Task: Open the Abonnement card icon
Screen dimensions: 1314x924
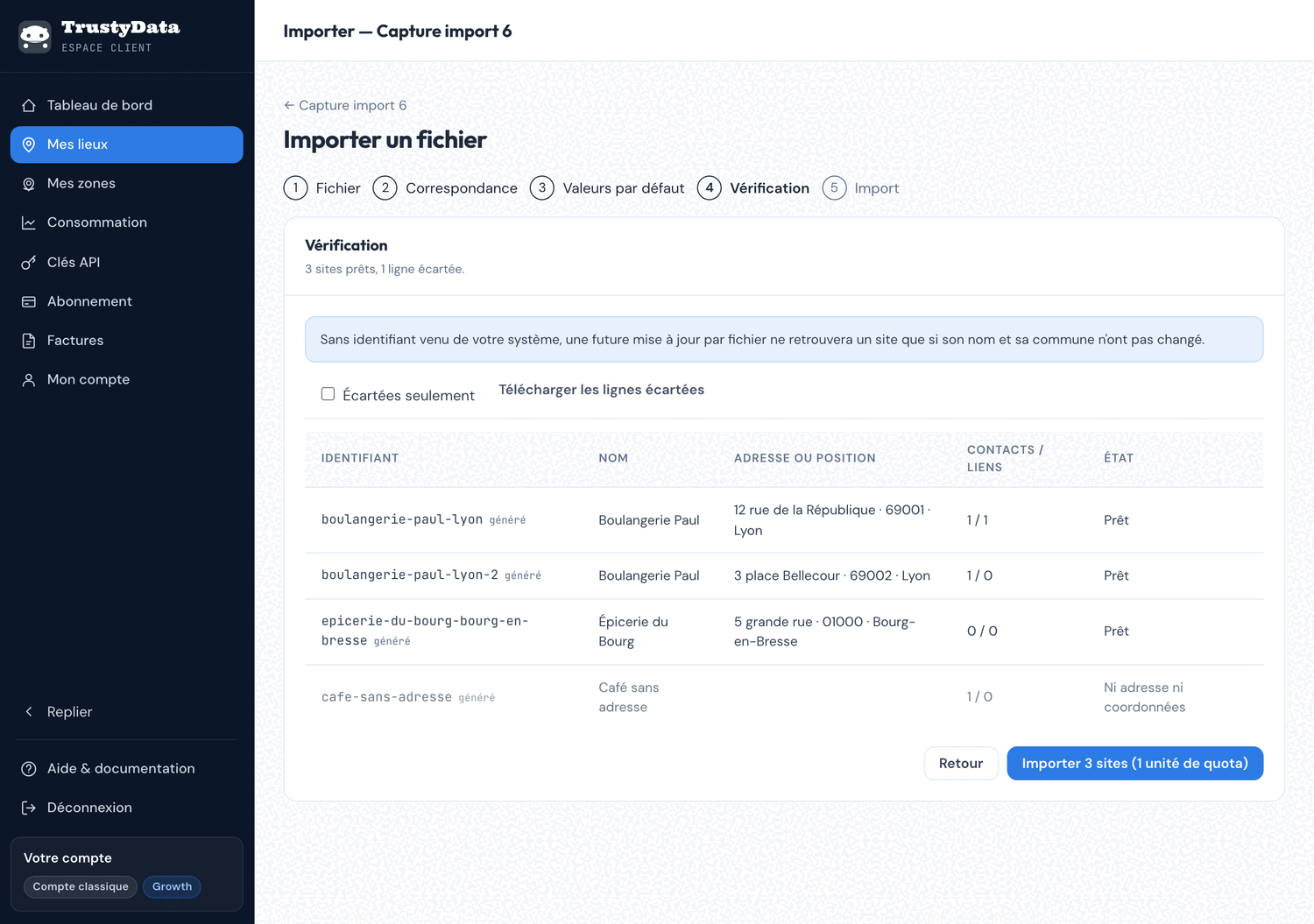Action: coord(29,301)
